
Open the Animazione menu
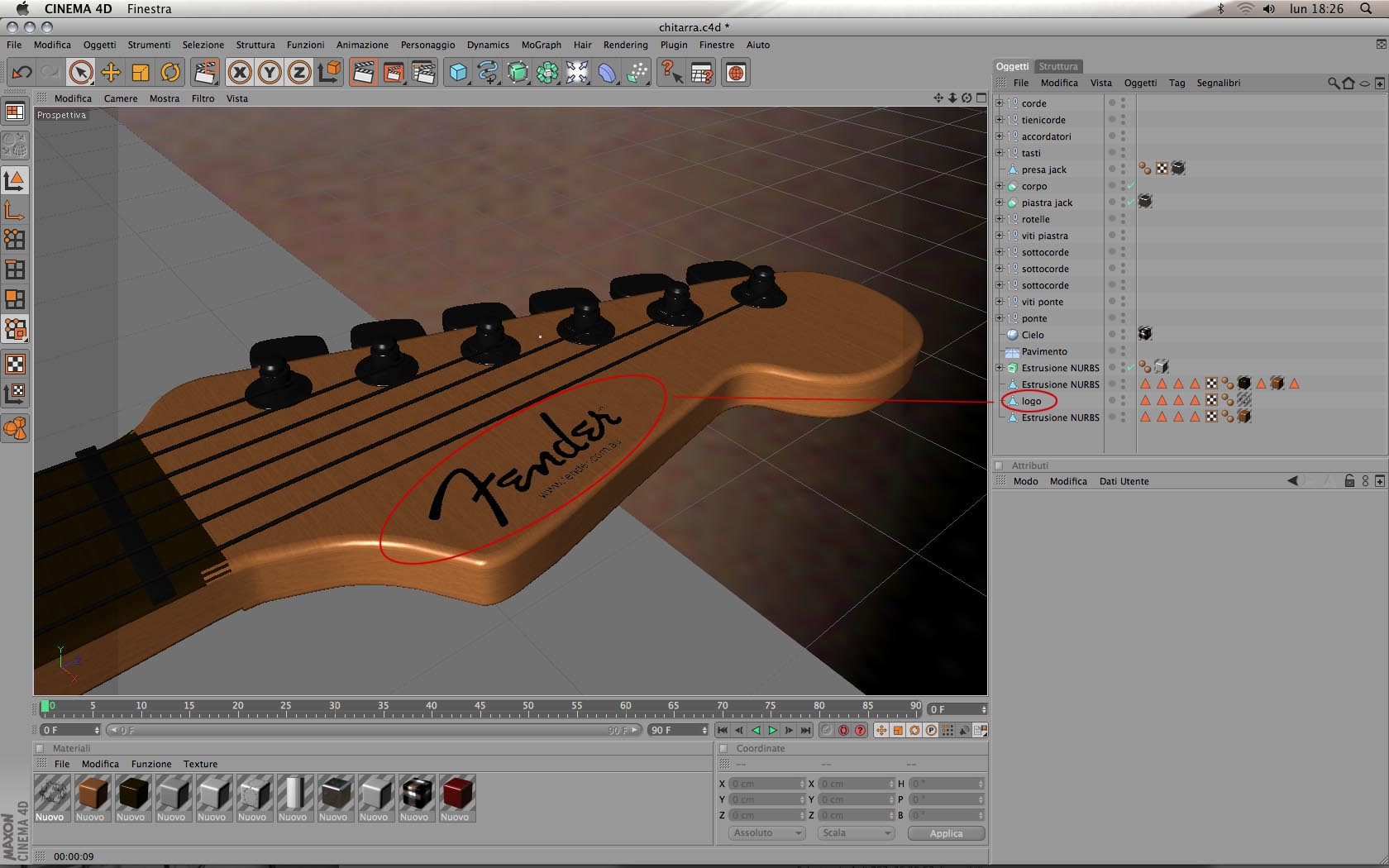[x=362, y=45]
